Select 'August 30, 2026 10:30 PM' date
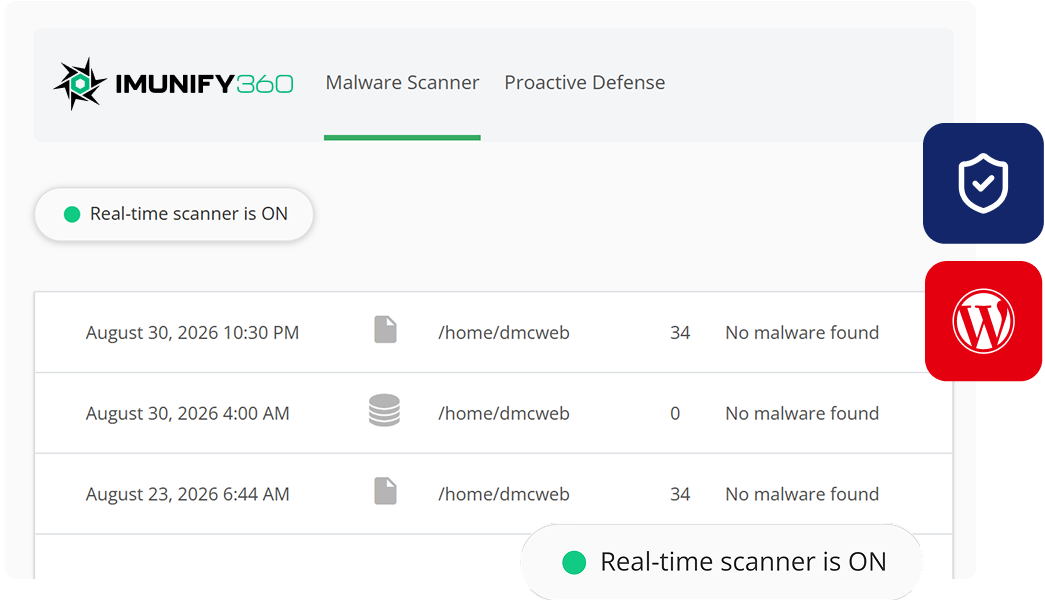The width and height of the screenshot is (1045, 600). [192, 333]
